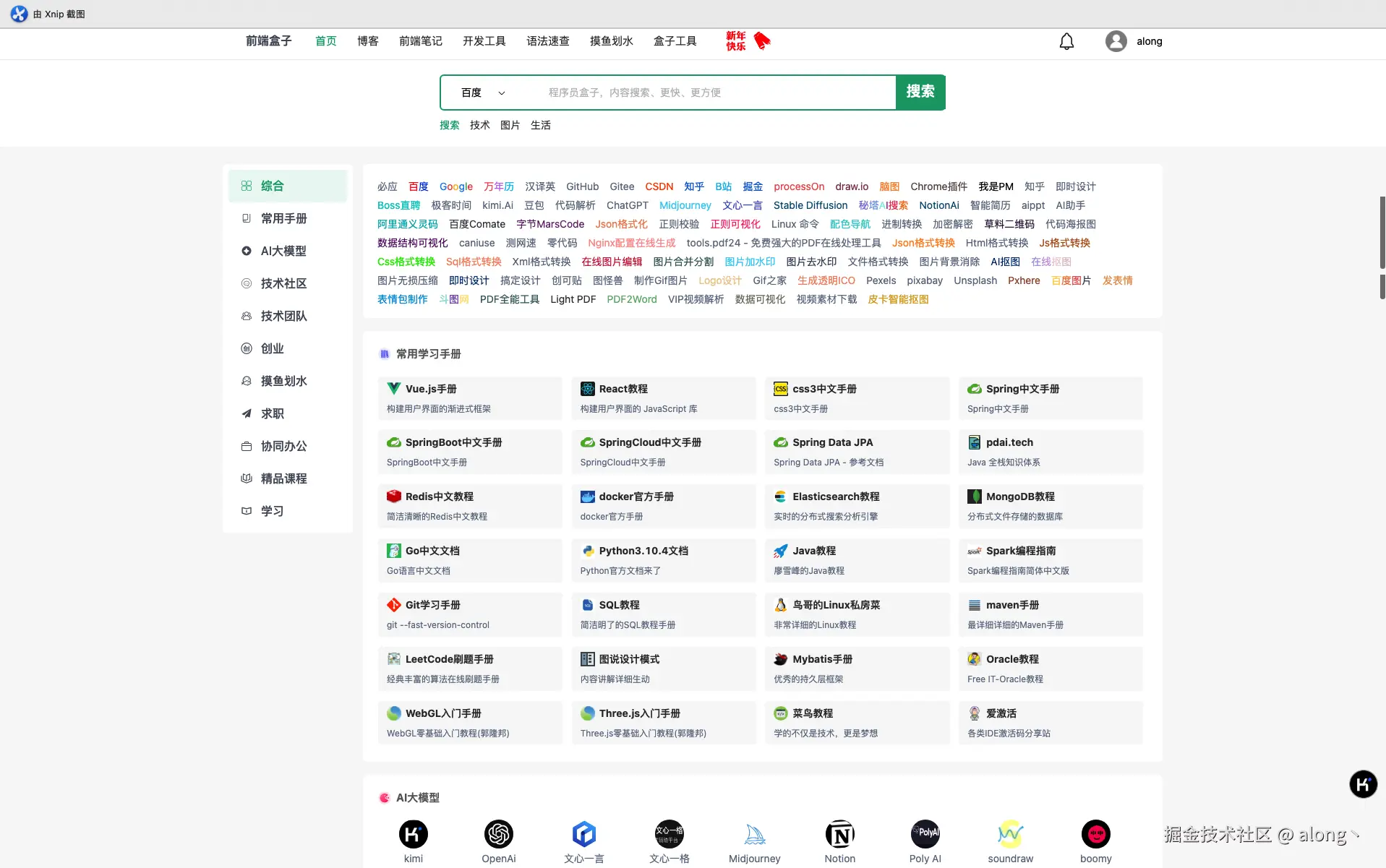Viewport: 1386px width, 868px height.
Task: Select the 生活 search category tab
Action: click(541, 125)
